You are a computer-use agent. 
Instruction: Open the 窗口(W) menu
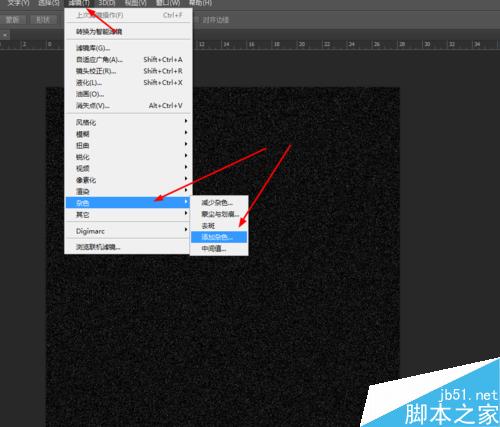pyautogui.click(x=168, y=3)
